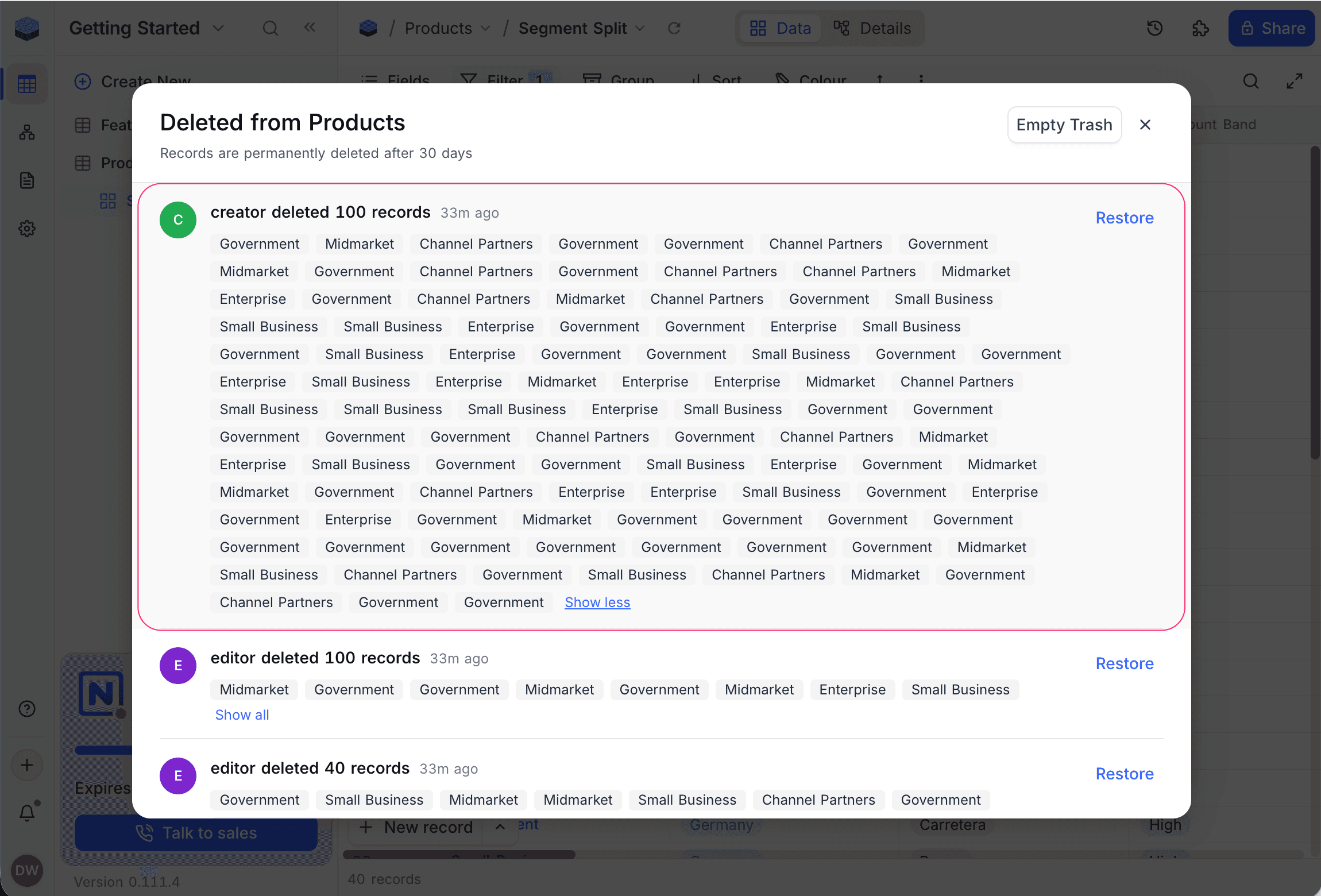Open the extensions puzzle icon
The height and width of the screenshot is (896, 1321).
click(1200, 28)
